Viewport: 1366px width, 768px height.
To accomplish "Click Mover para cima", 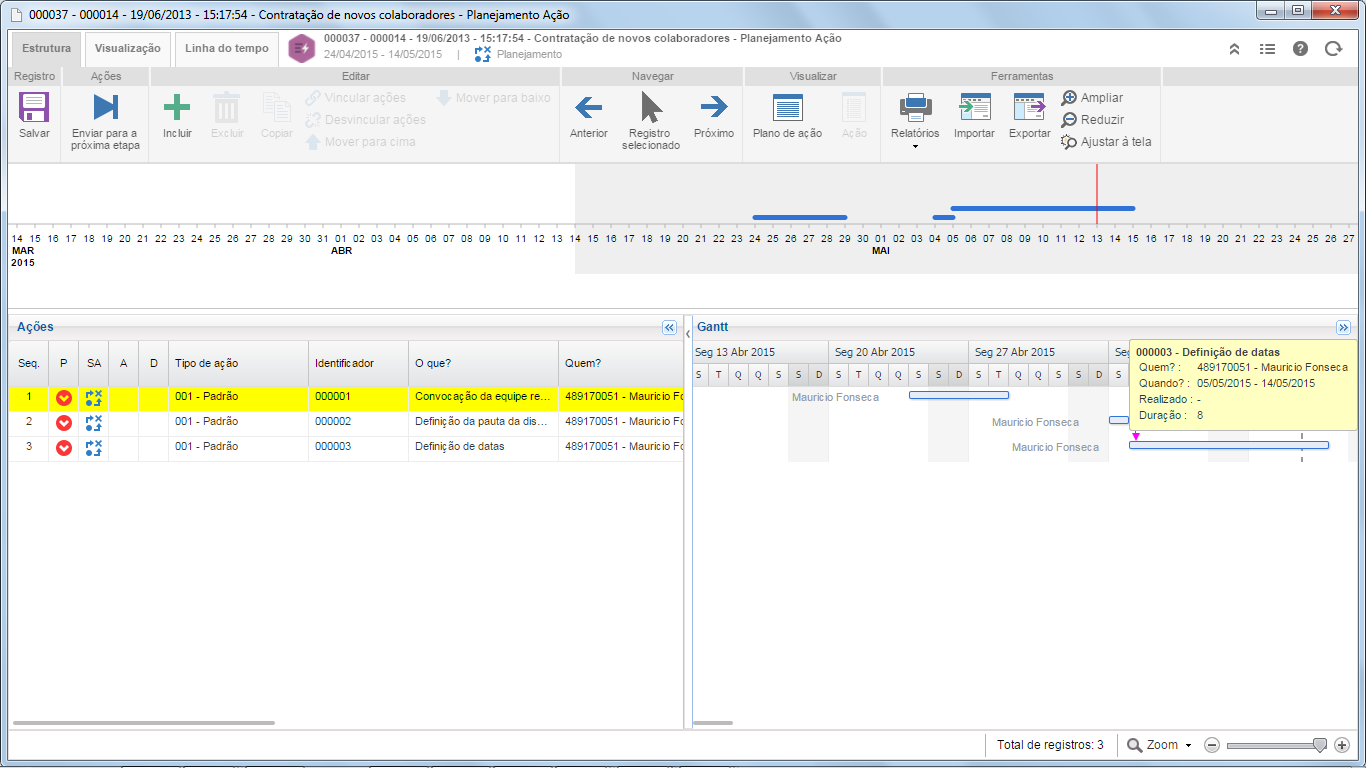I will point(360,142).
